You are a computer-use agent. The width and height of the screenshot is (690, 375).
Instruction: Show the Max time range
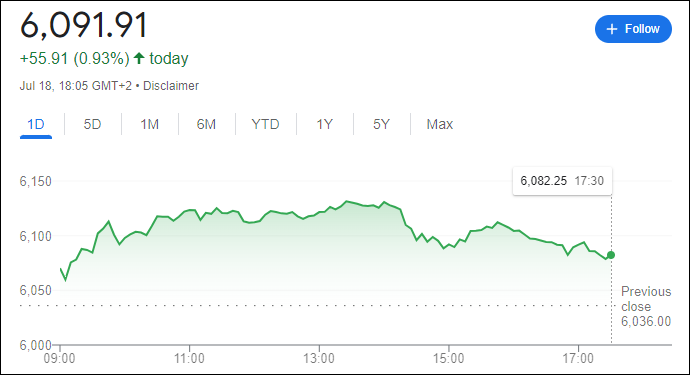click(440, 125)
